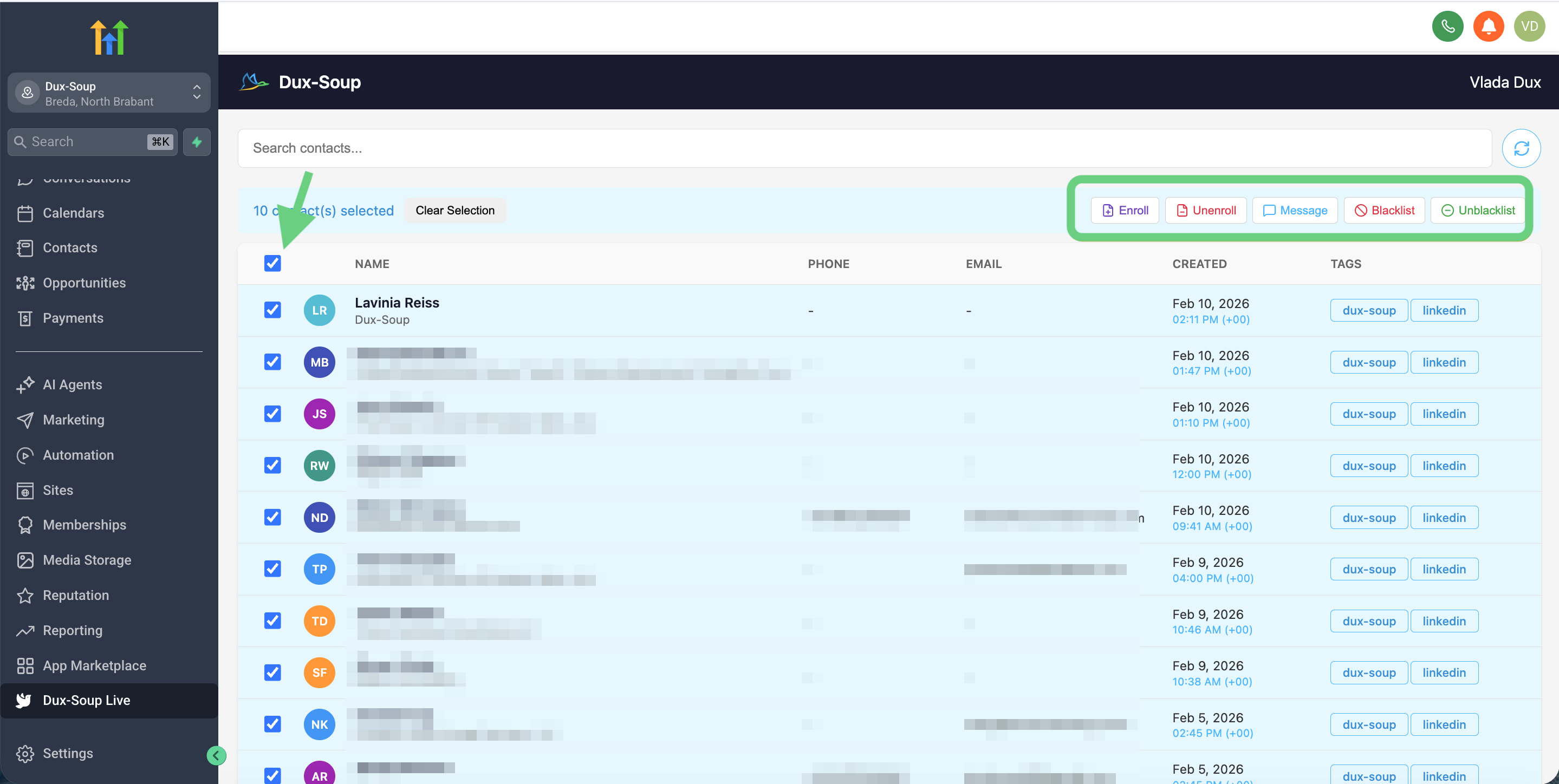1559x784 pixels.
Task: Click the green lightning quick actions icon
Action: [x=197, y=142]
